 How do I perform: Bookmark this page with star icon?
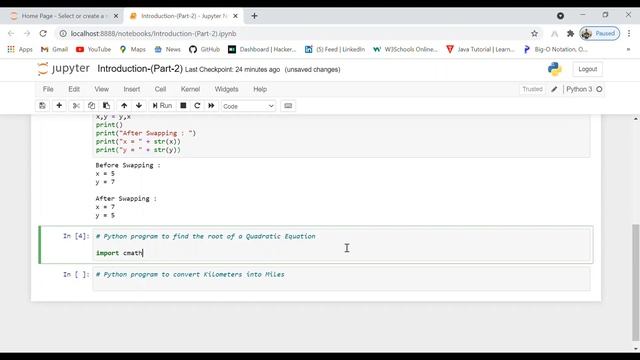click(x=534, y=33)
